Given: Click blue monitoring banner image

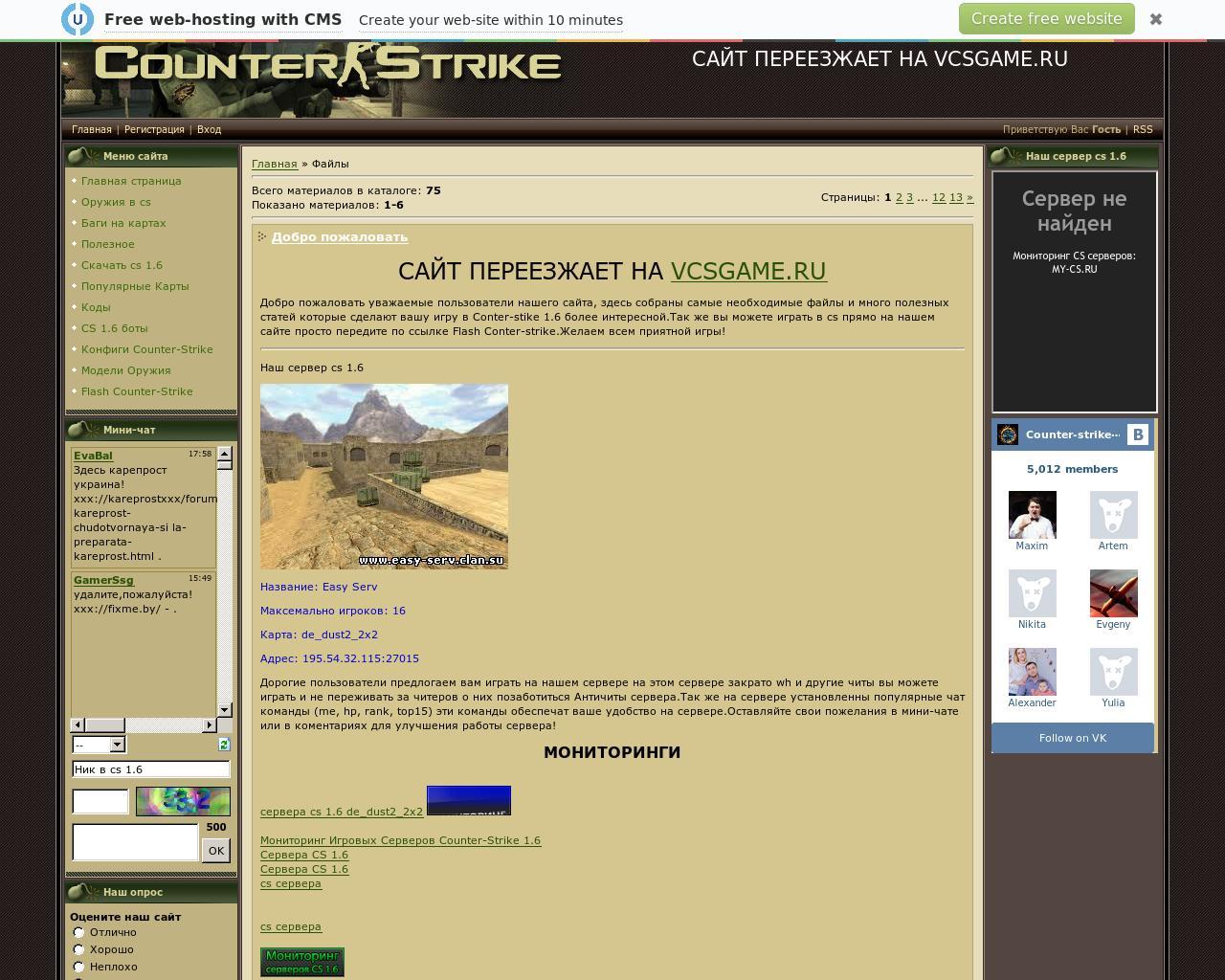Looking at the screenshot, I should tap(469, 800).
